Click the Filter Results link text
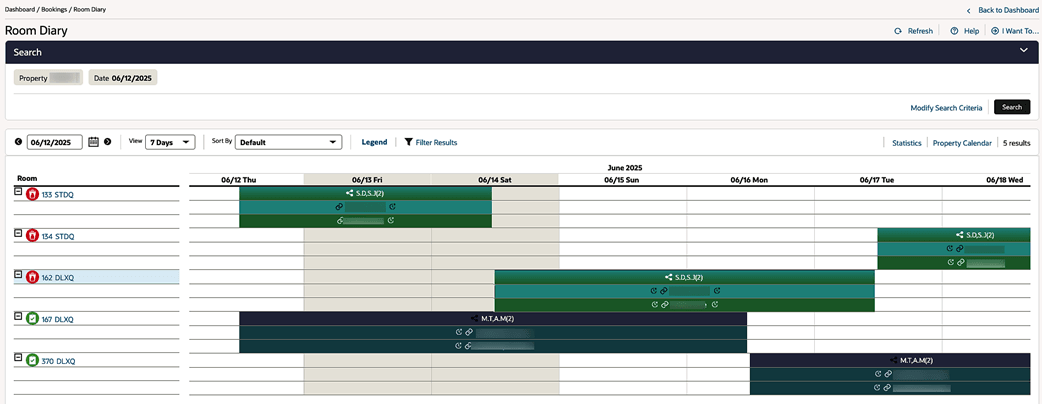 coord(437,142)
